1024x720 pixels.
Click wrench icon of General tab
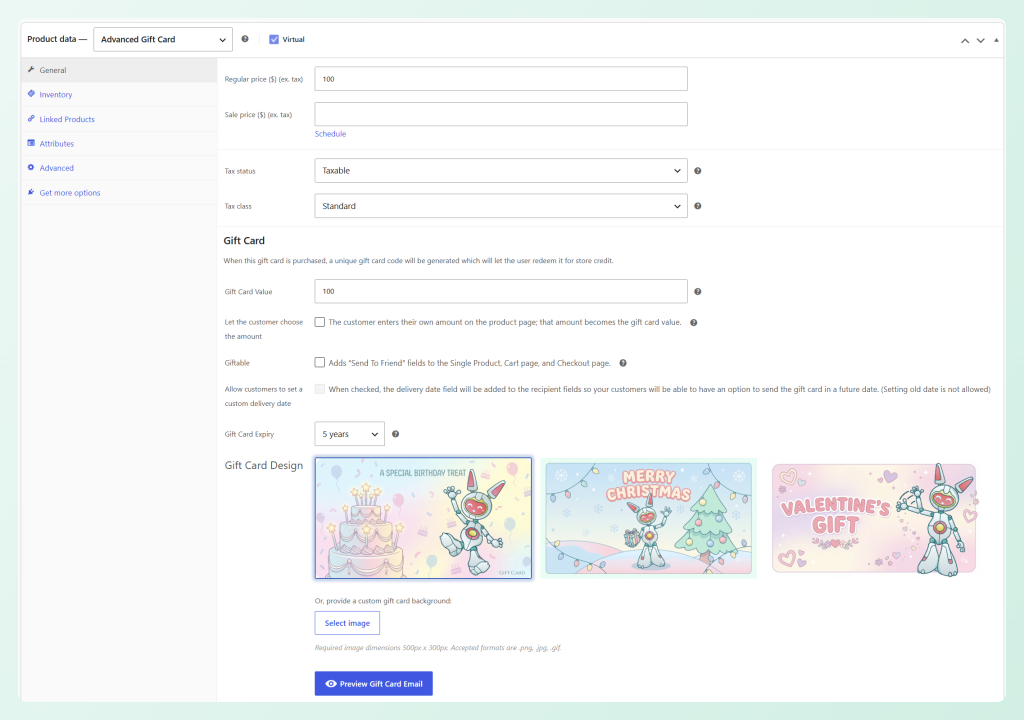point(31,69)
